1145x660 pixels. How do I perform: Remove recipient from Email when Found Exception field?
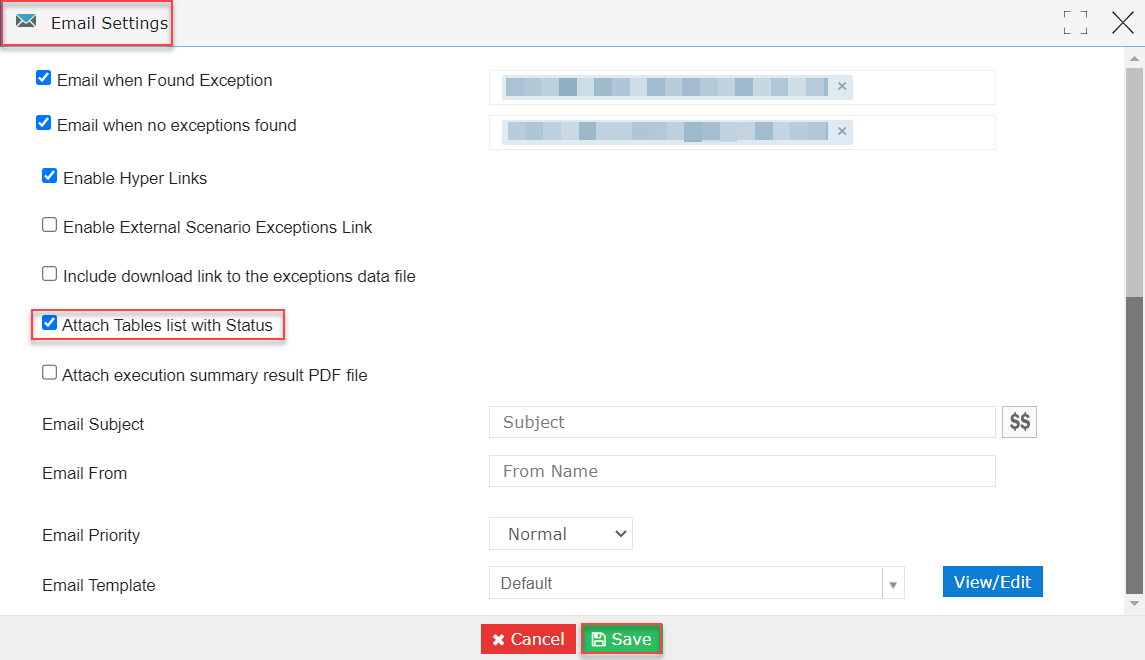(842, 87)
